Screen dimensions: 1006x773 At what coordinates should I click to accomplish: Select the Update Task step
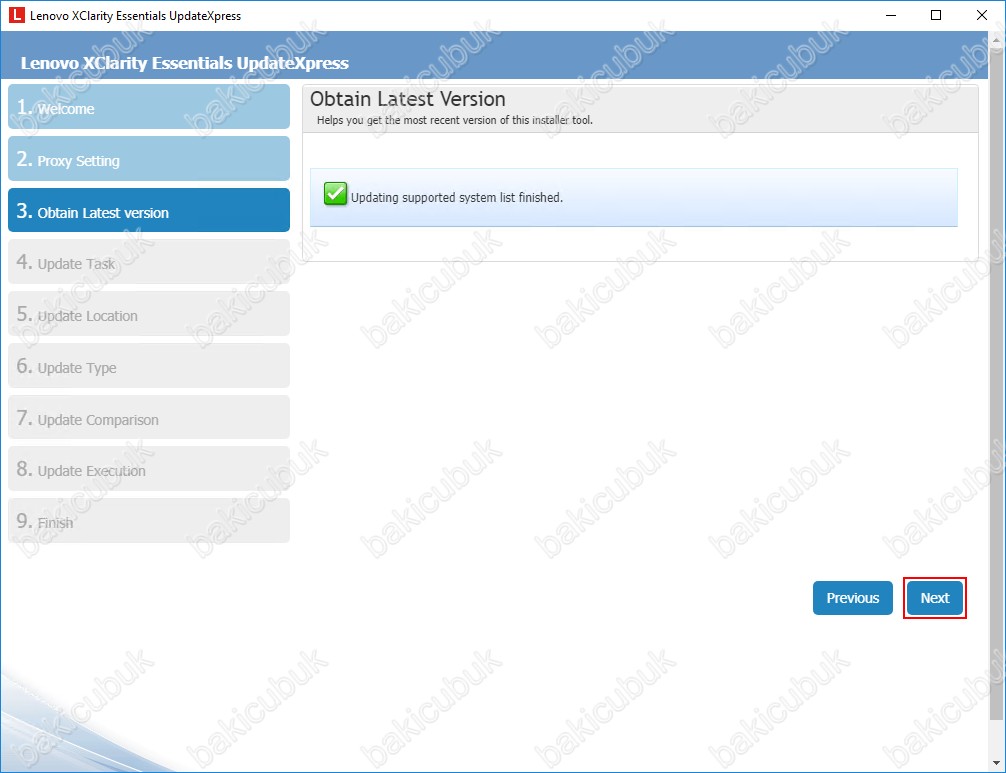[x=149, y=262]
